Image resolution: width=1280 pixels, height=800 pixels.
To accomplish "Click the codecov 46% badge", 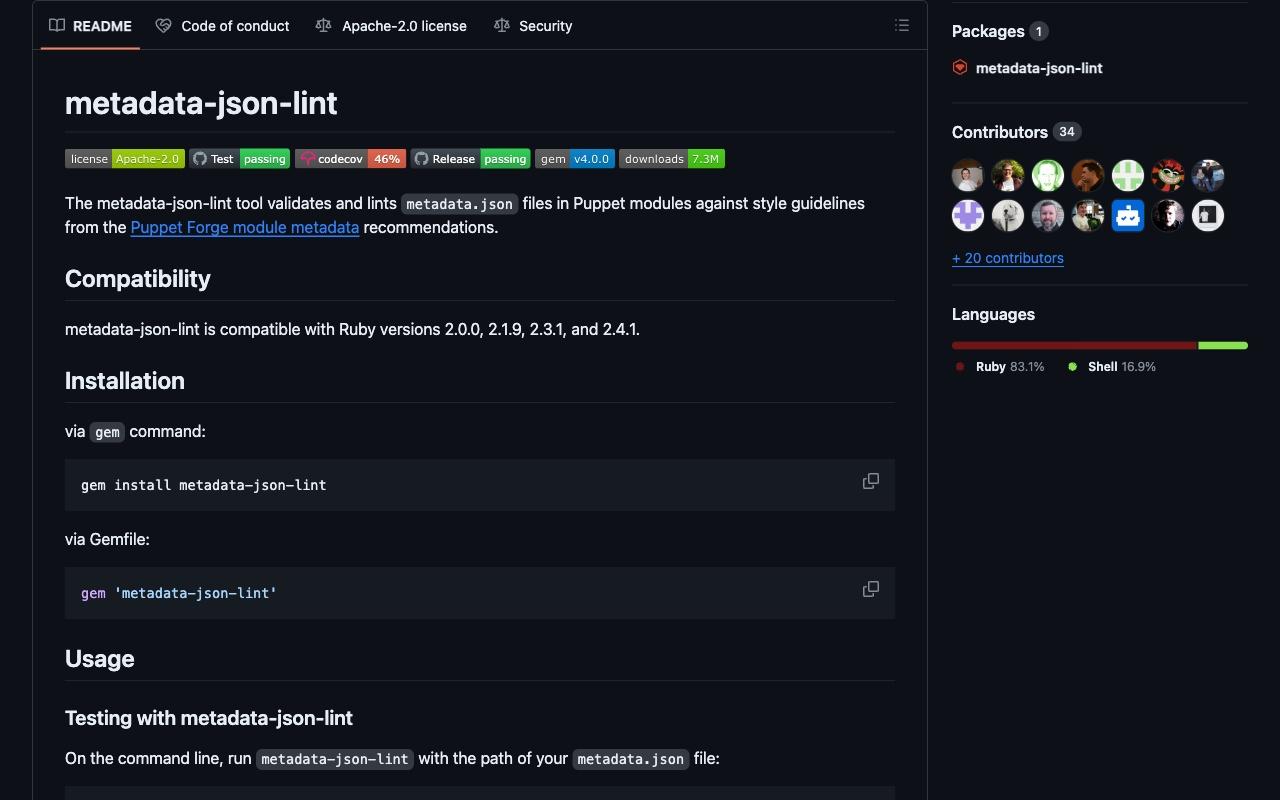I will [x=350, y=159].
